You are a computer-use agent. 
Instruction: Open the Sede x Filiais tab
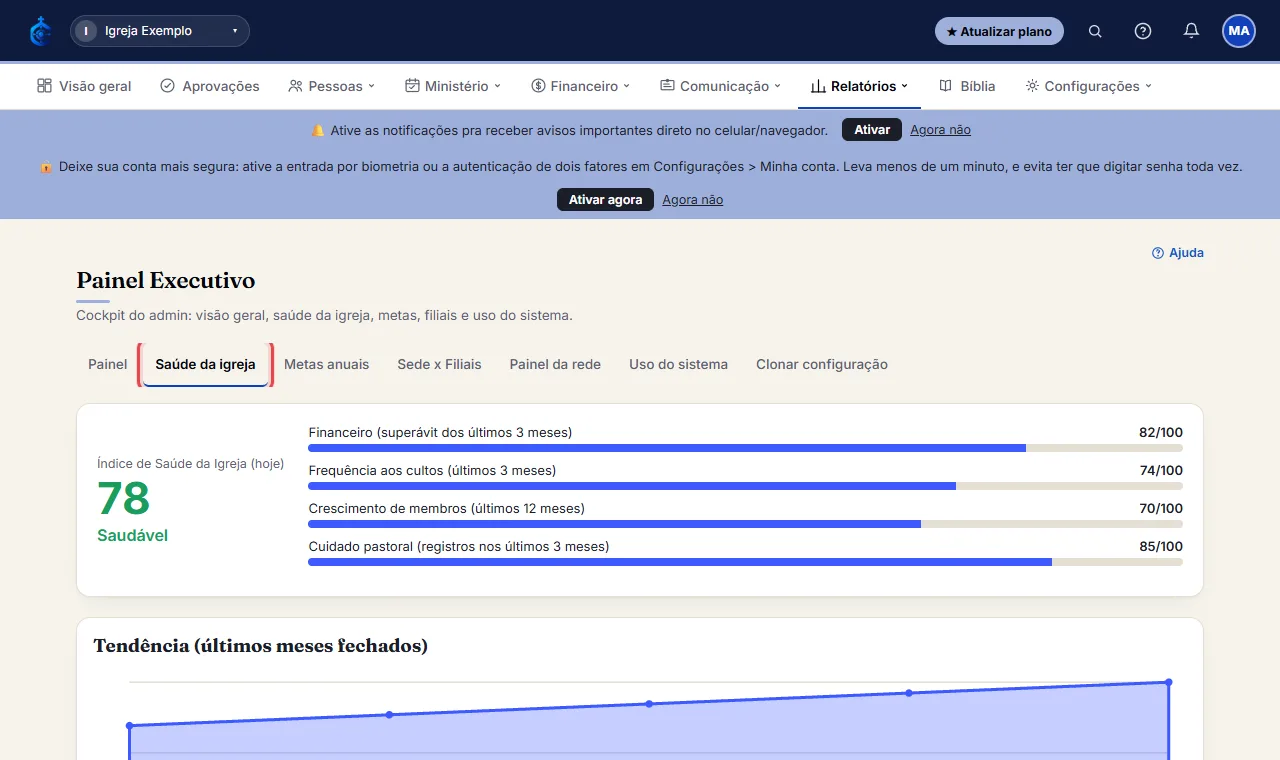439,364
